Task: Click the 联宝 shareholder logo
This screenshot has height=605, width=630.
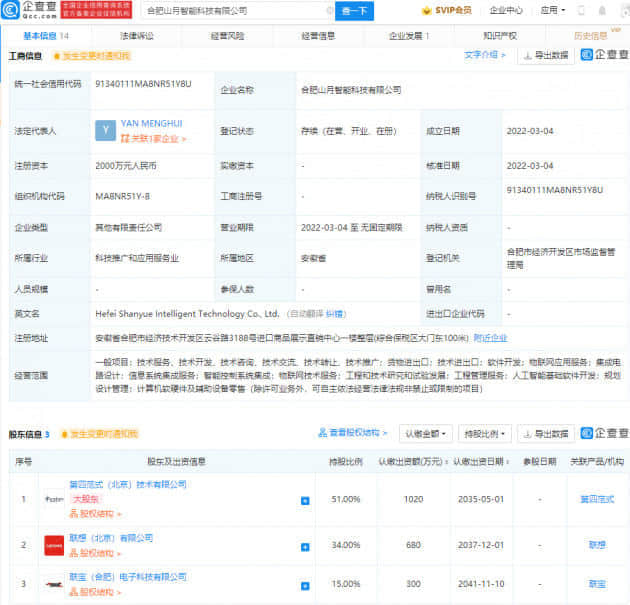Action: [54, 585]
